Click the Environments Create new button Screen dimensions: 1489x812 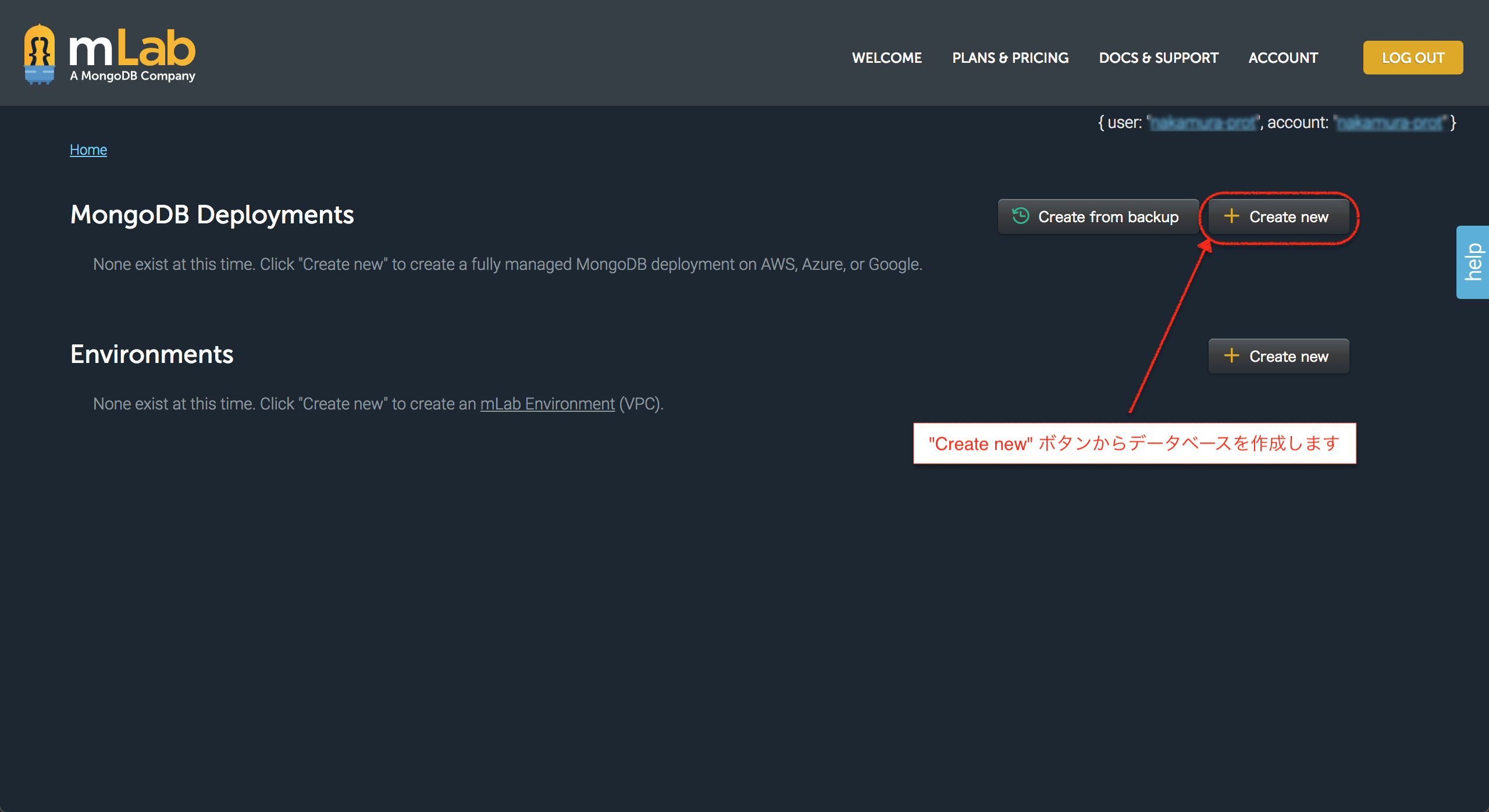coord(1278,356)
